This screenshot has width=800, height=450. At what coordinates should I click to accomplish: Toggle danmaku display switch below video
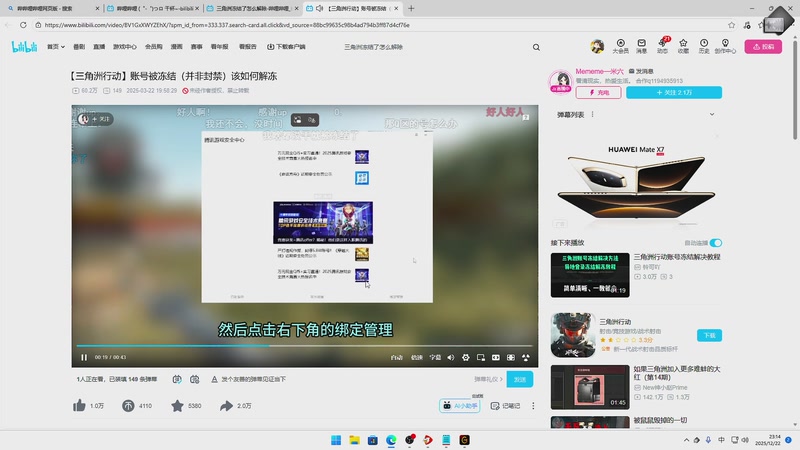pyautogui.click(x=177, y=379)
